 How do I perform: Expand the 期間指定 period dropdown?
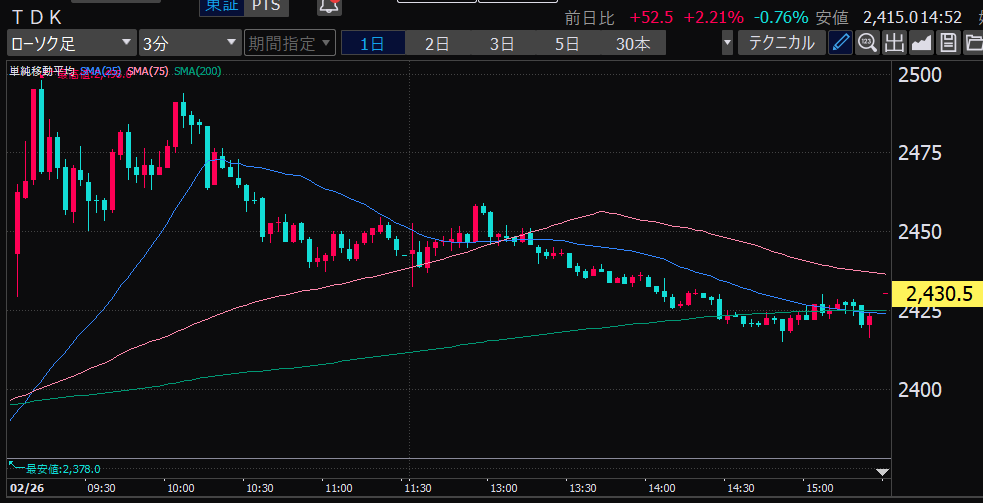point(291,43)
